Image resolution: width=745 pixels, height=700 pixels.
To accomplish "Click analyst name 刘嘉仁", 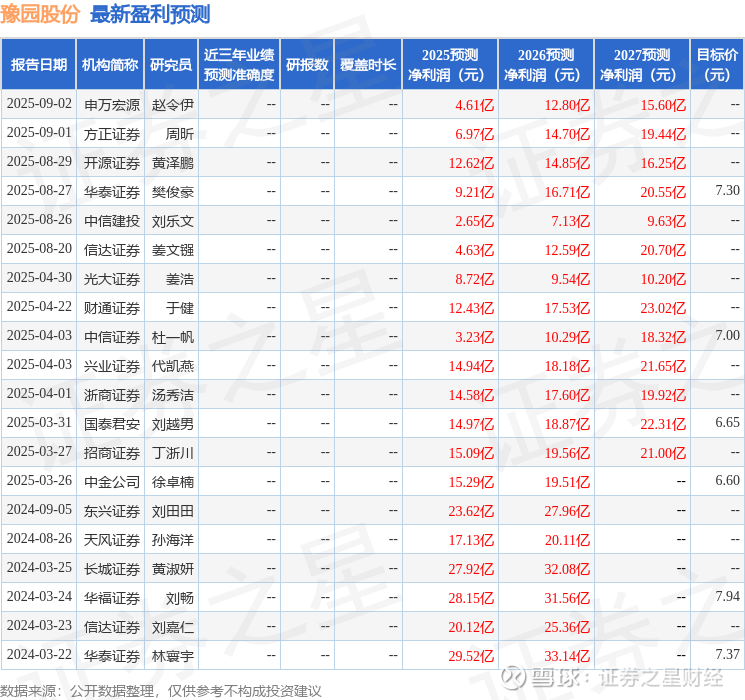I will pos(172,627).
